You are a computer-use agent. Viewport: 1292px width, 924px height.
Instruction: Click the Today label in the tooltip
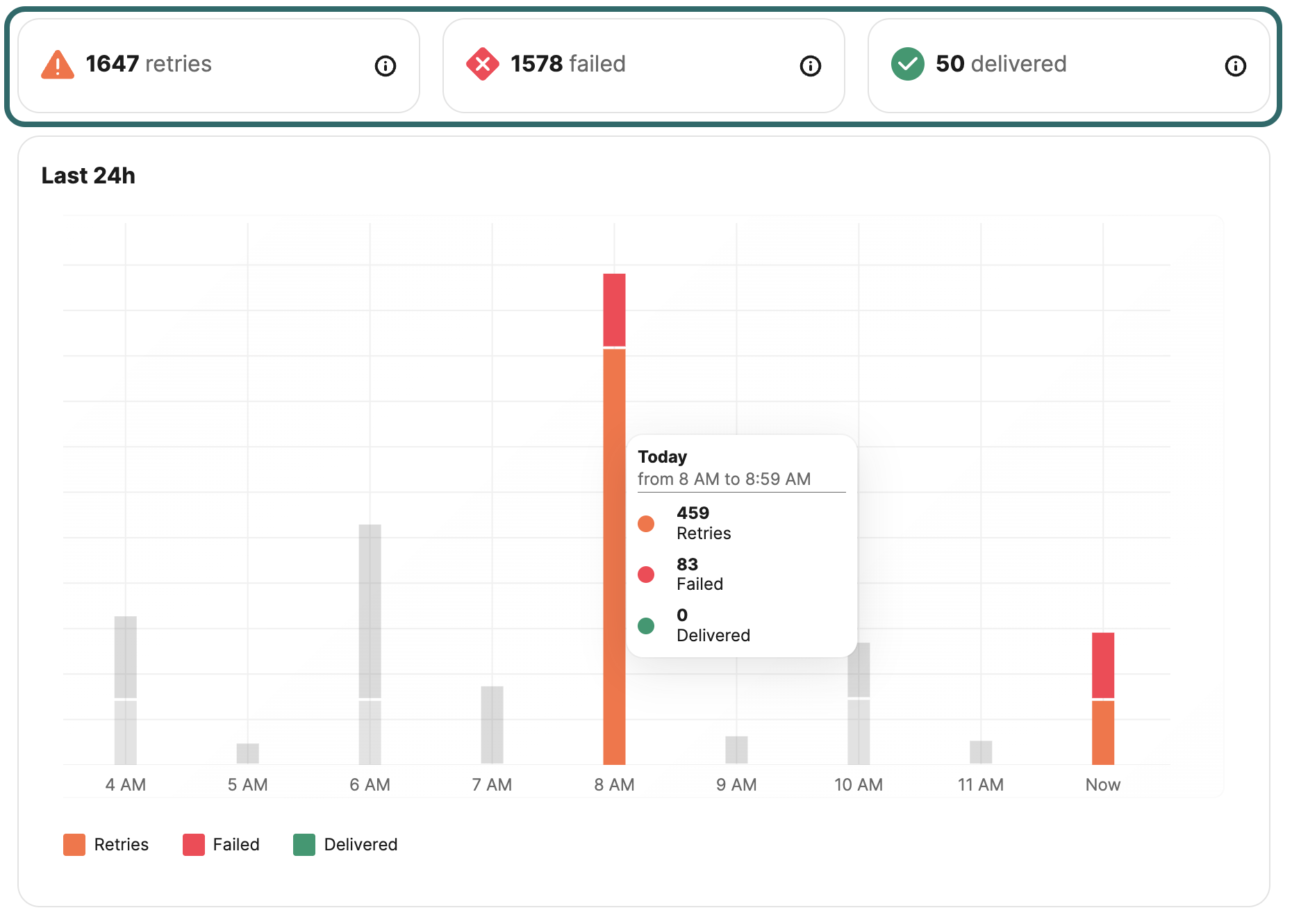pos(661,457)
